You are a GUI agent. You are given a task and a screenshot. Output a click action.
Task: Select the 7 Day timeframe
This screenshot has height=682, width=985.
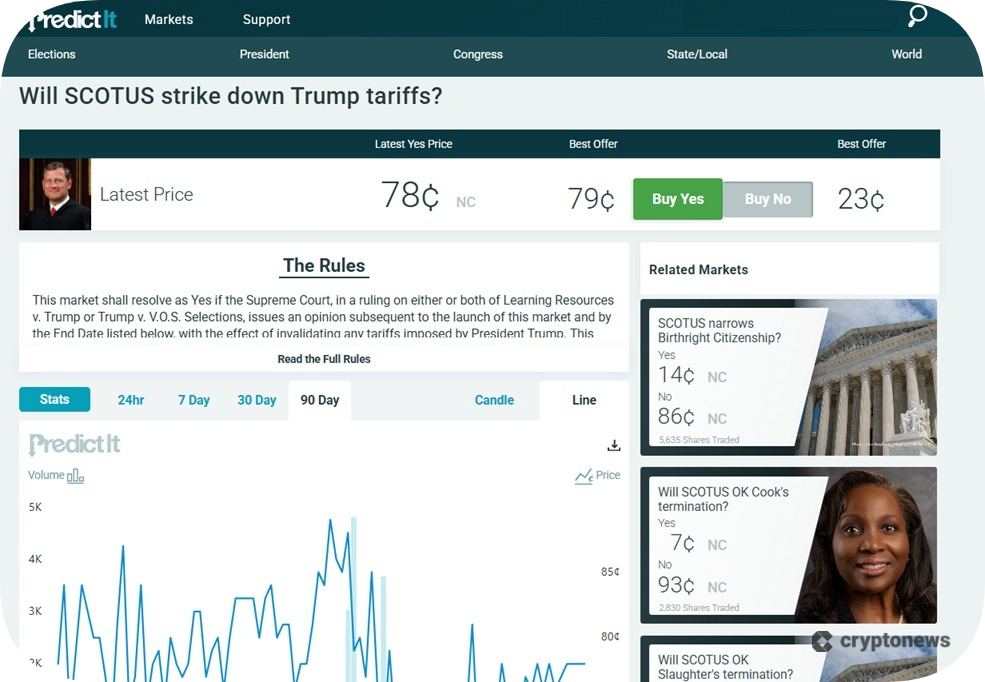[193, 399]
